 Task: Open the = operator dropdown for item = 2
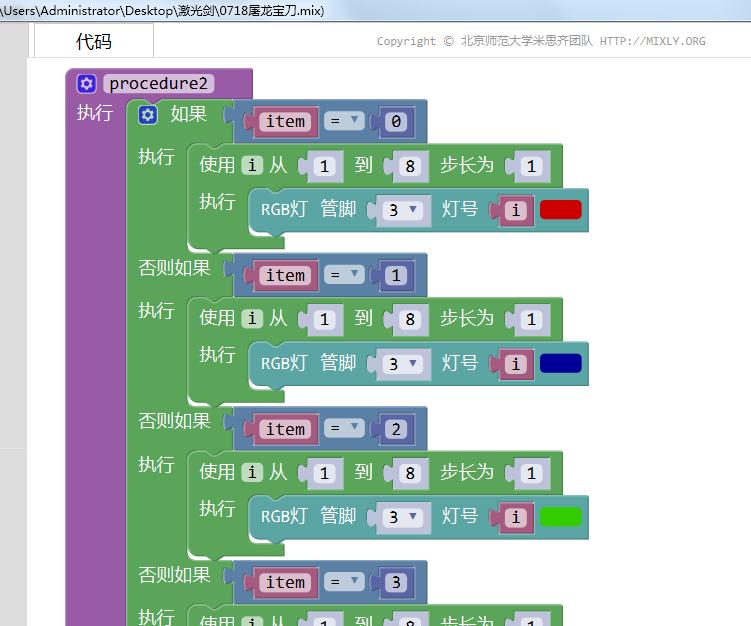pyautogui.click(x=344, y=429)
